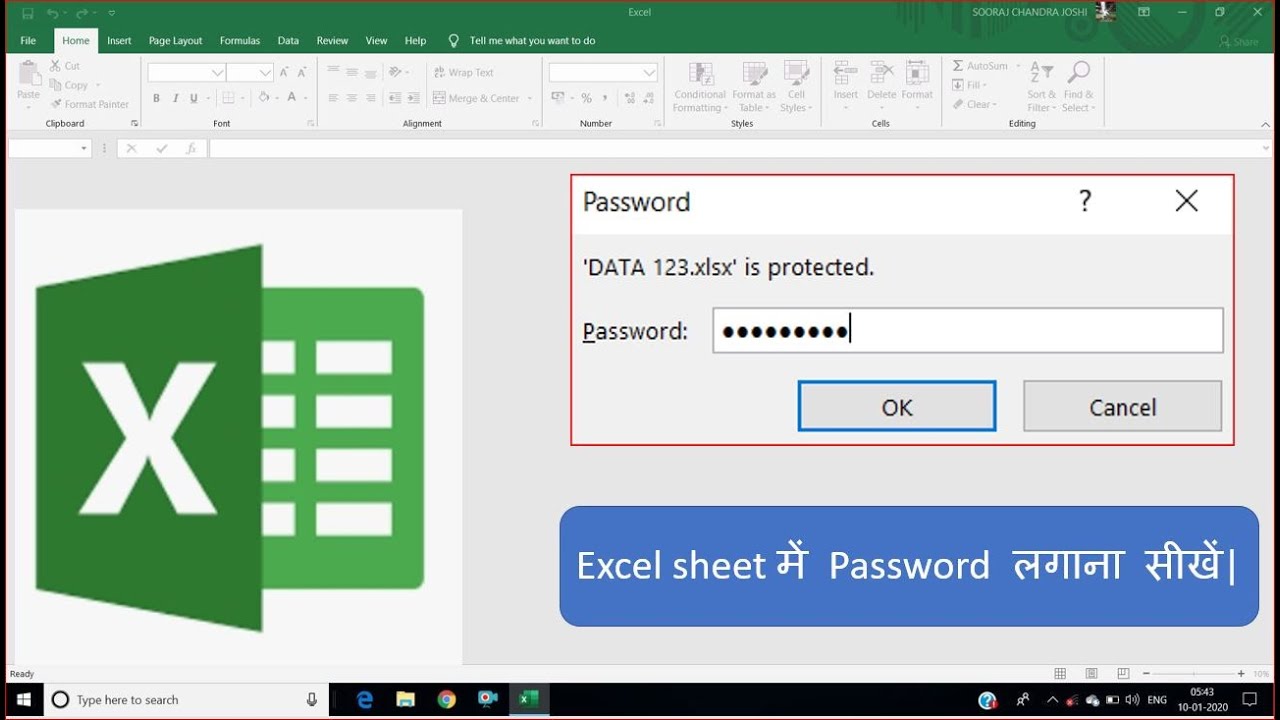Click the Center horizontal alignment icon
Viewport: 1280px width, 720px height.
(x=351, y=98)
